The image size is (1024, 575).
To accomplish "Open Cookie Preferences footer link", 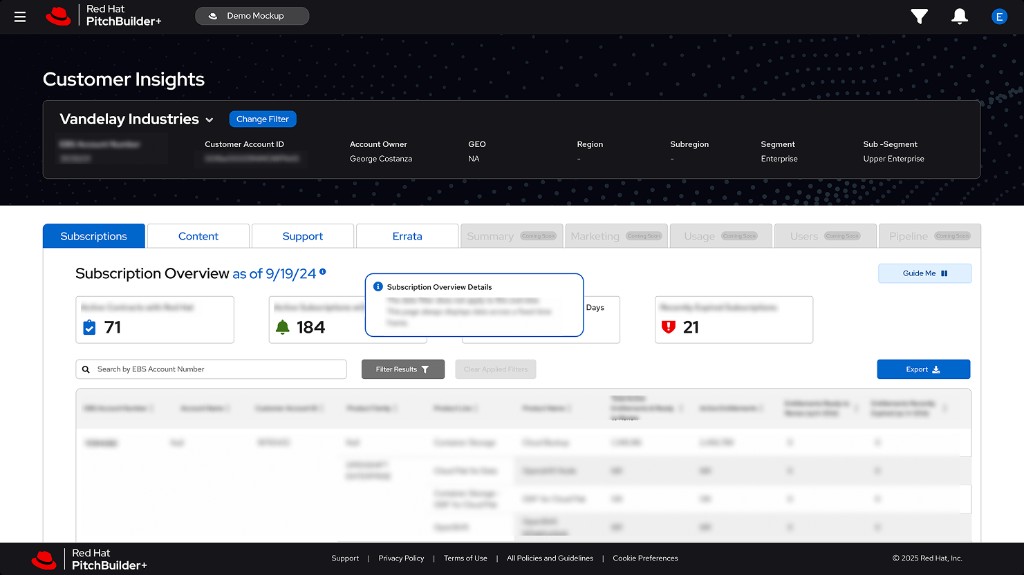I will (645, 558).
